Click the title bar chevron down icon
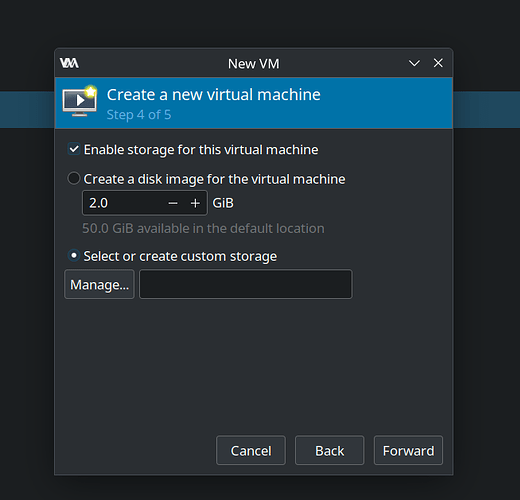This screenshot has width=520, height=500. tap(414, 63)
